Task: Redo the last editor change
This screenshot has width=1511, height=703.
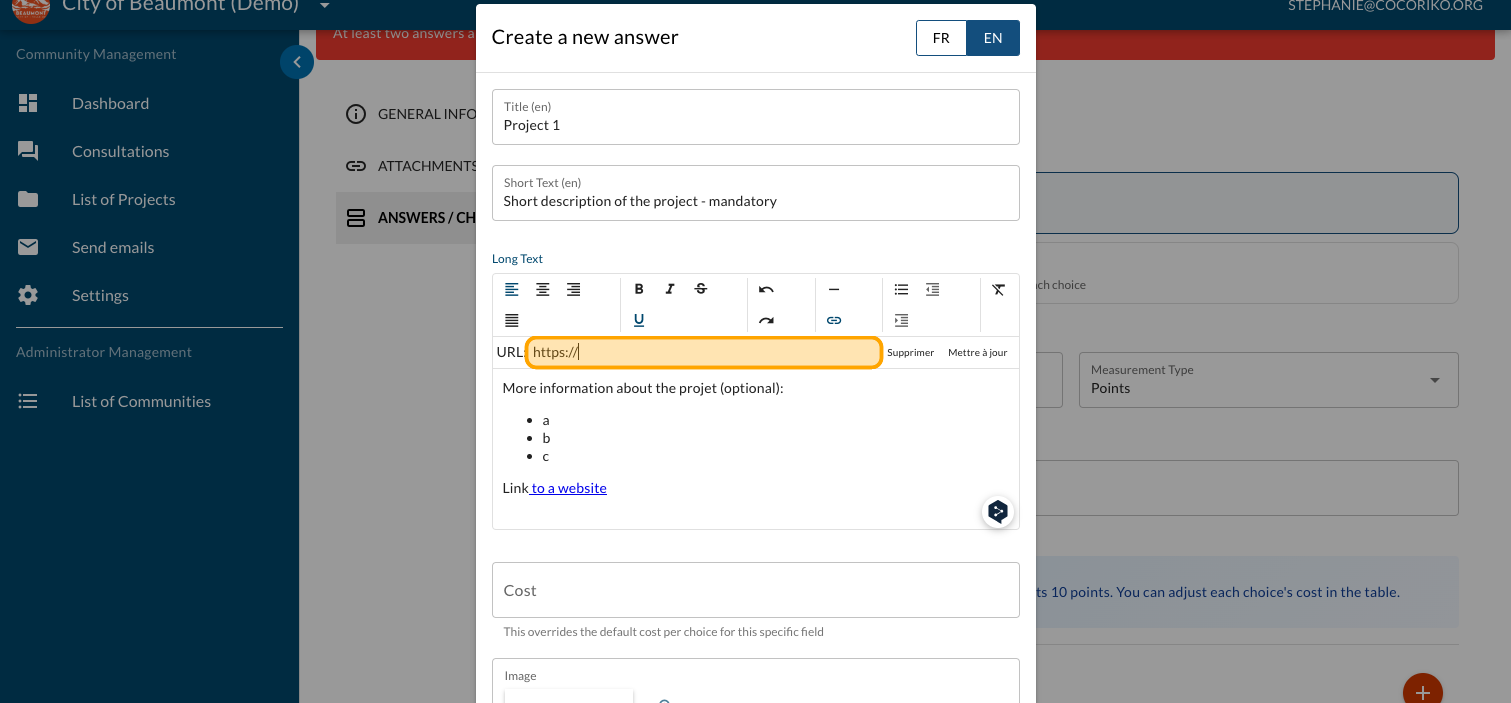Action: 766,320
